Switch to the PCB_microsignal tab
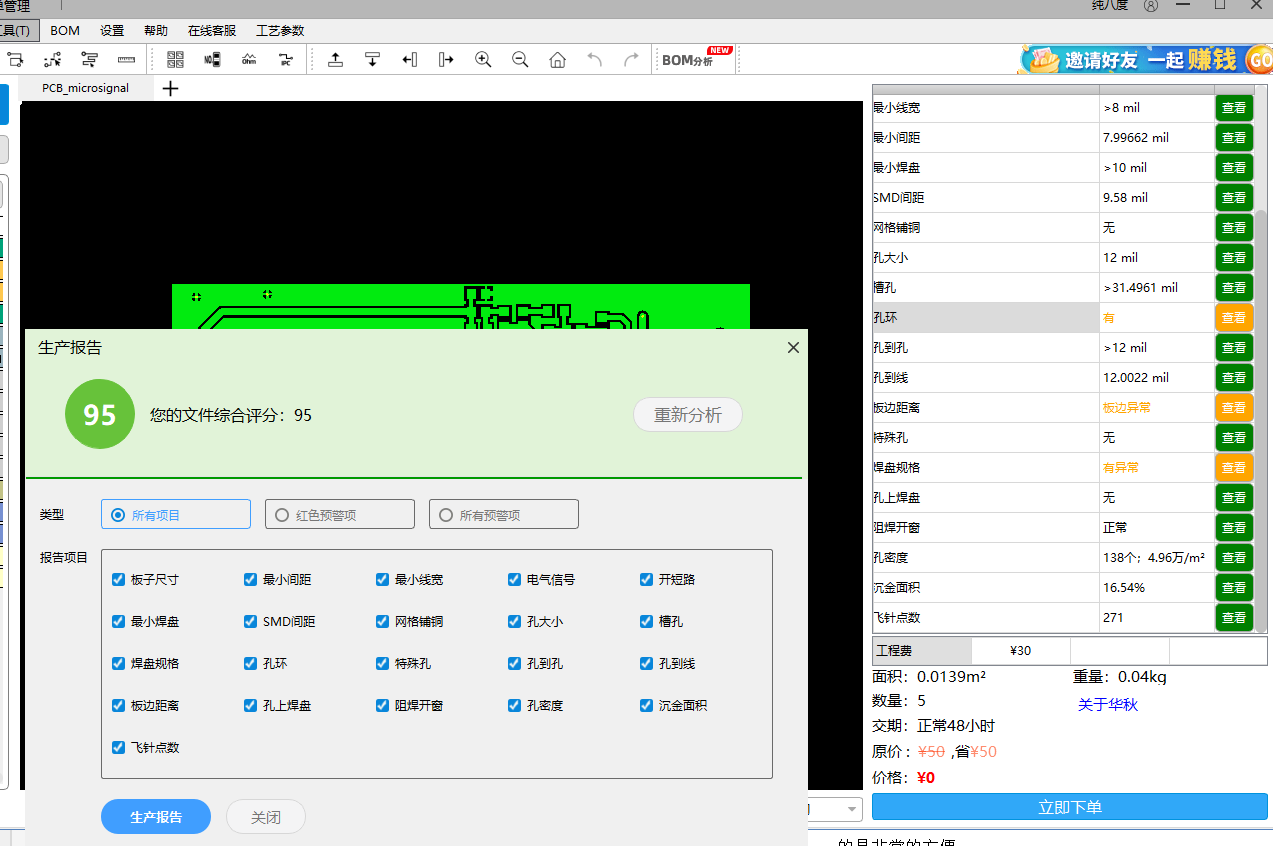This screenshot has height=846, width=1273. pos(86,88)
